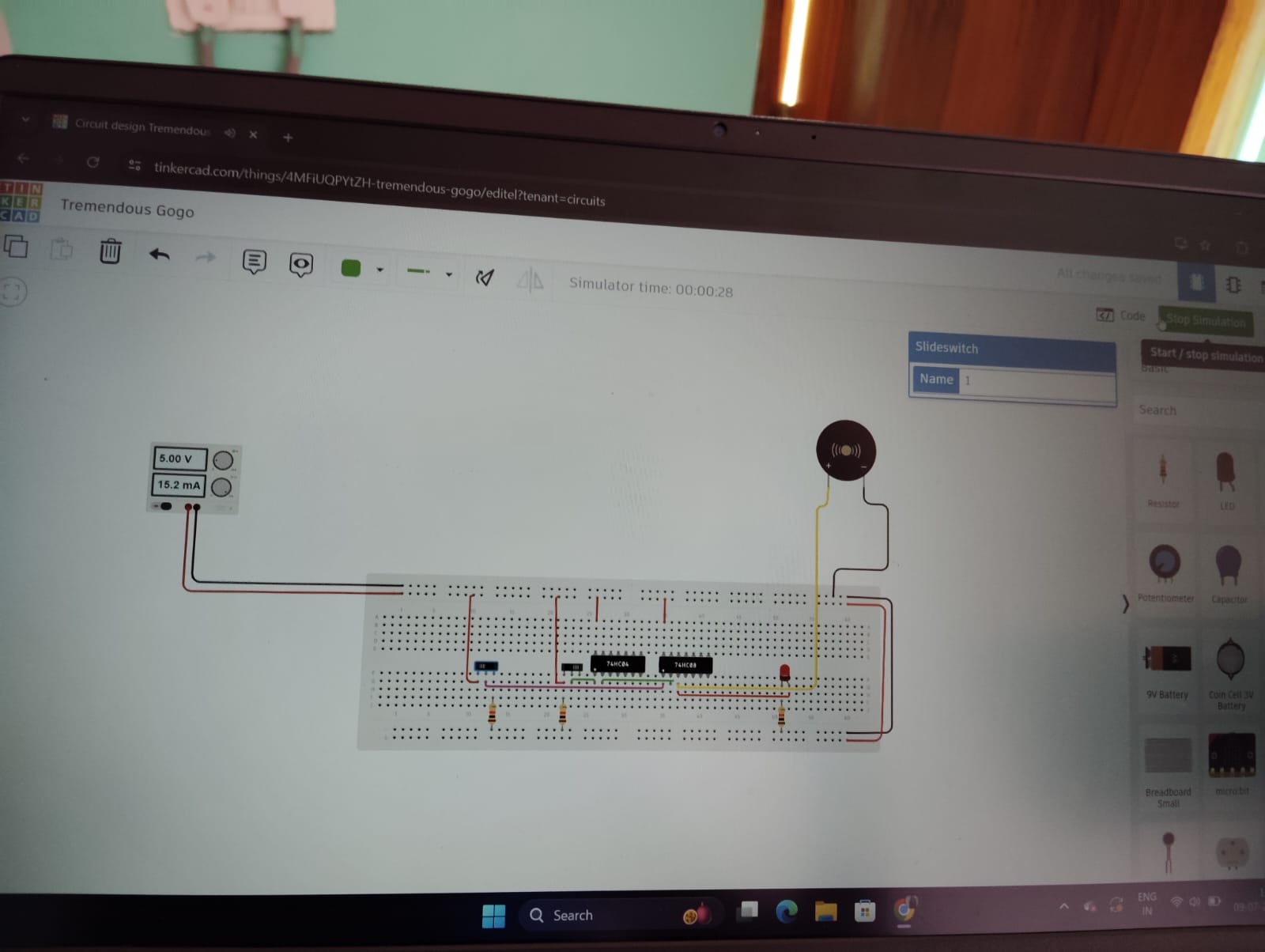Click the Windows taskbar Search box

pos(621,916)
